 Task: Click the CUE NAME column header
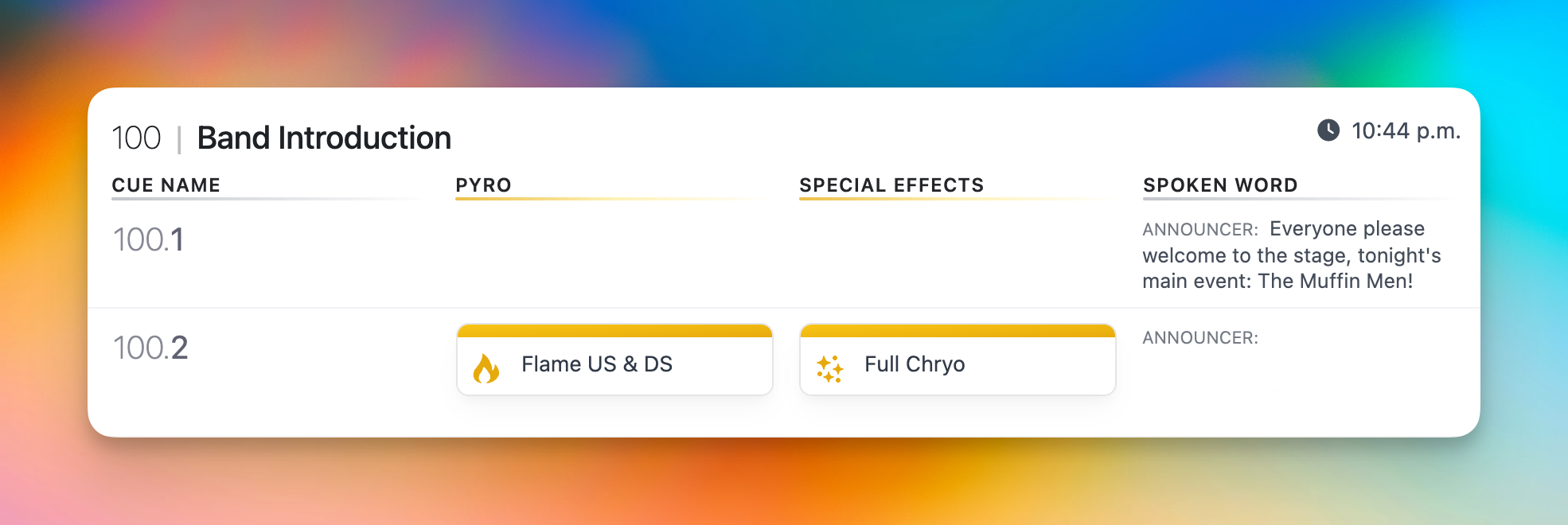pos(166,185)
